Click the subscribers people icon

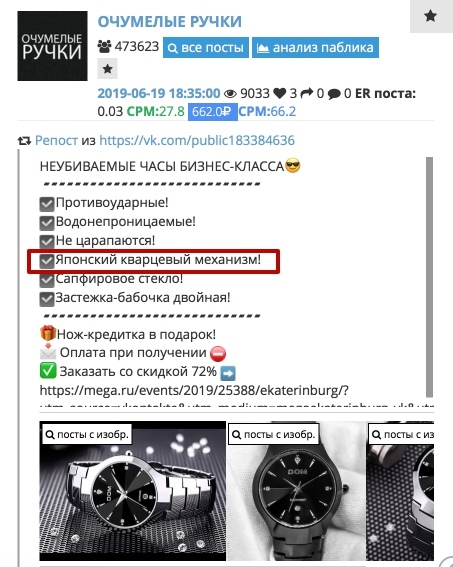104,47
